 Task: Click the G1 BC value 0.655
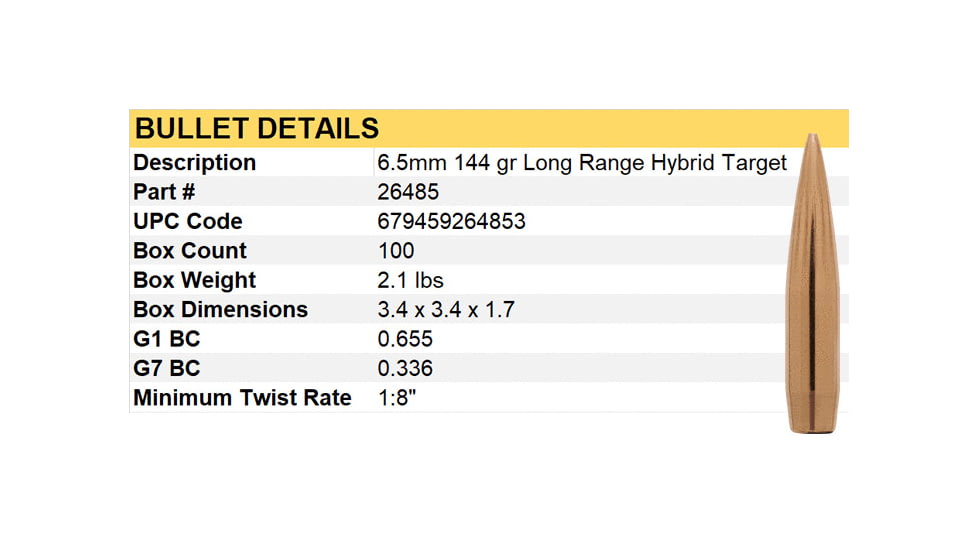point(405,339)
